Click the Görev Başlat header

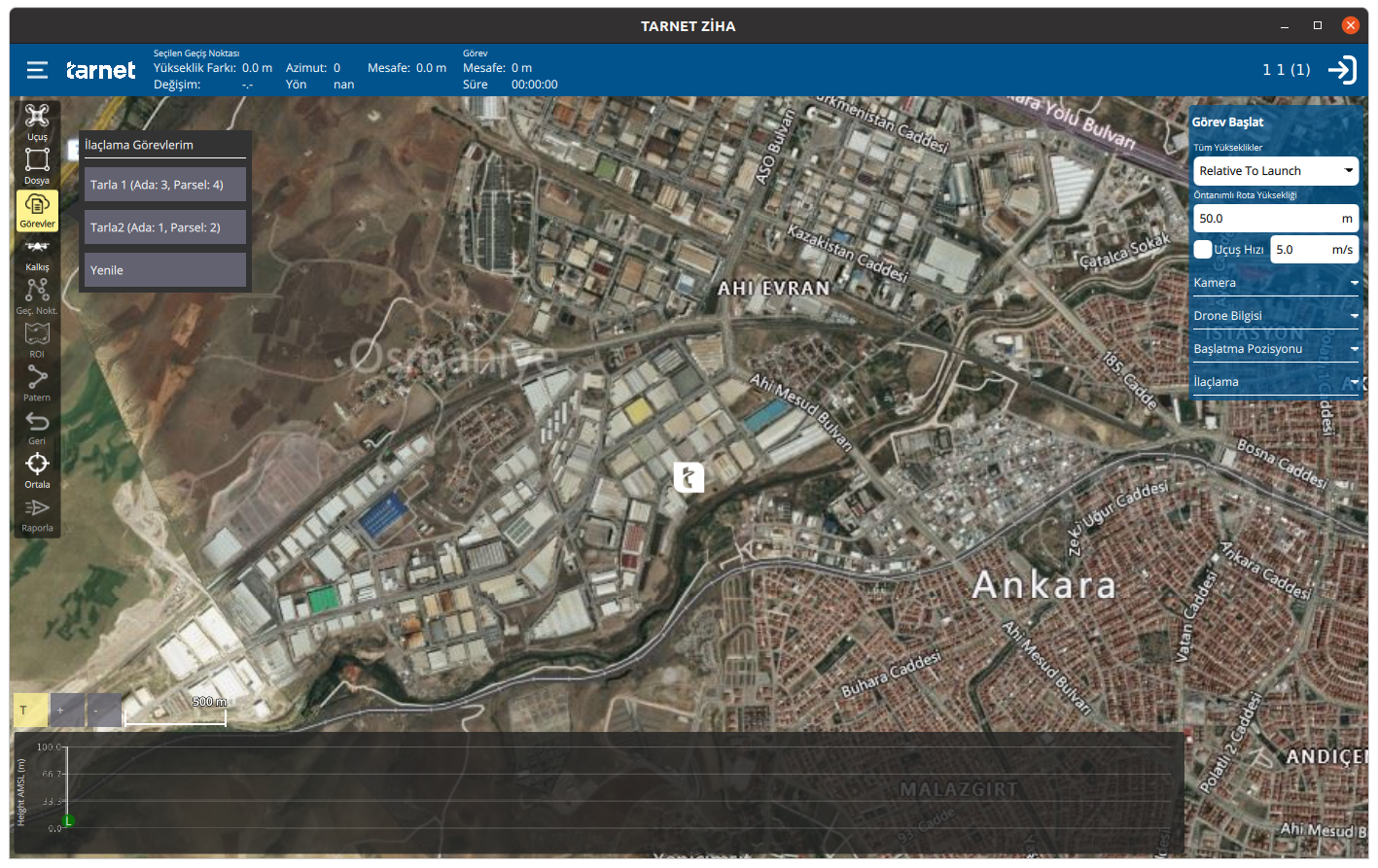(x=1228, y=122)
